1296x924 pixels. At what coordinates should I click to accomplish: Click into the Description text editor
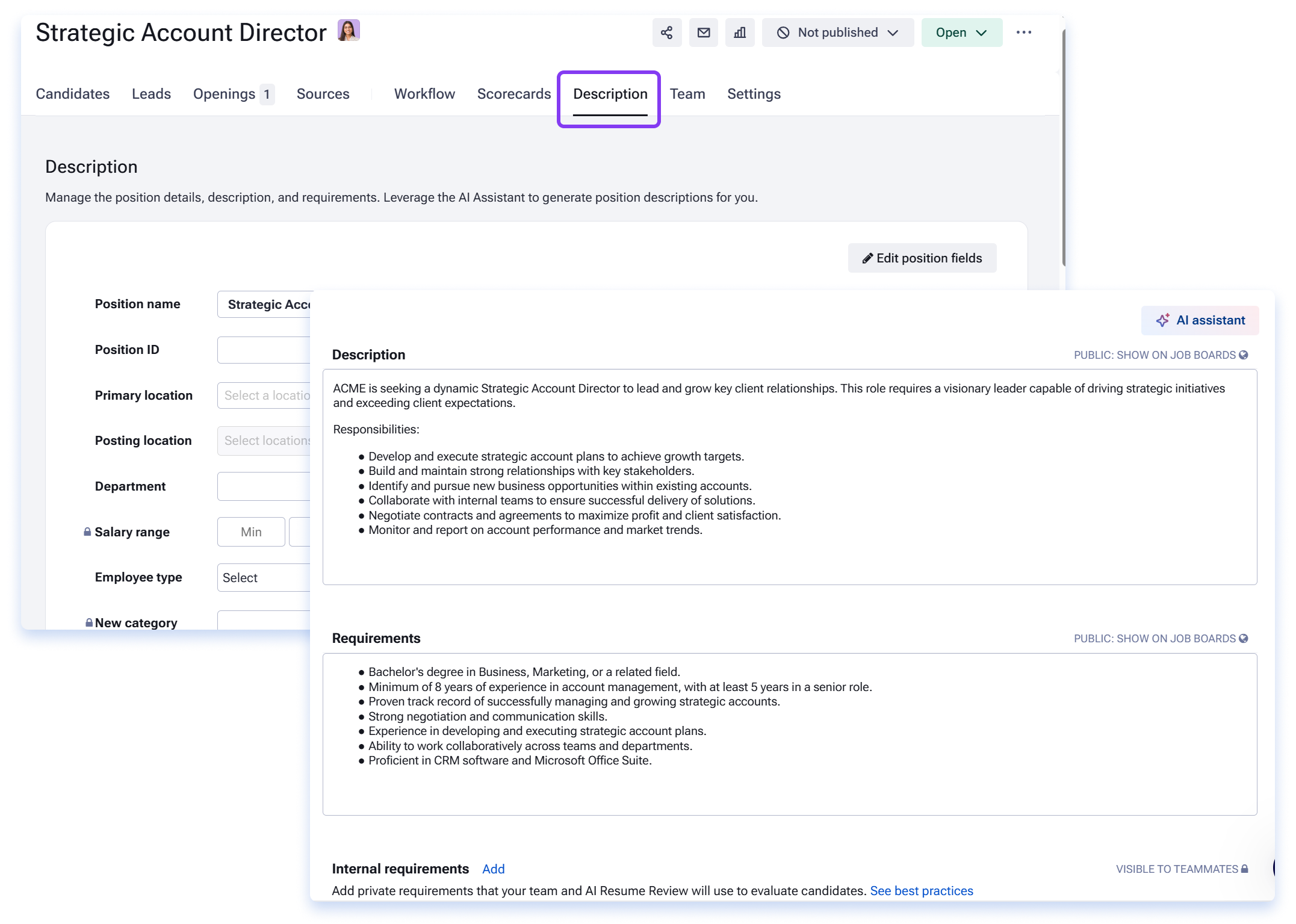[790, 477]
